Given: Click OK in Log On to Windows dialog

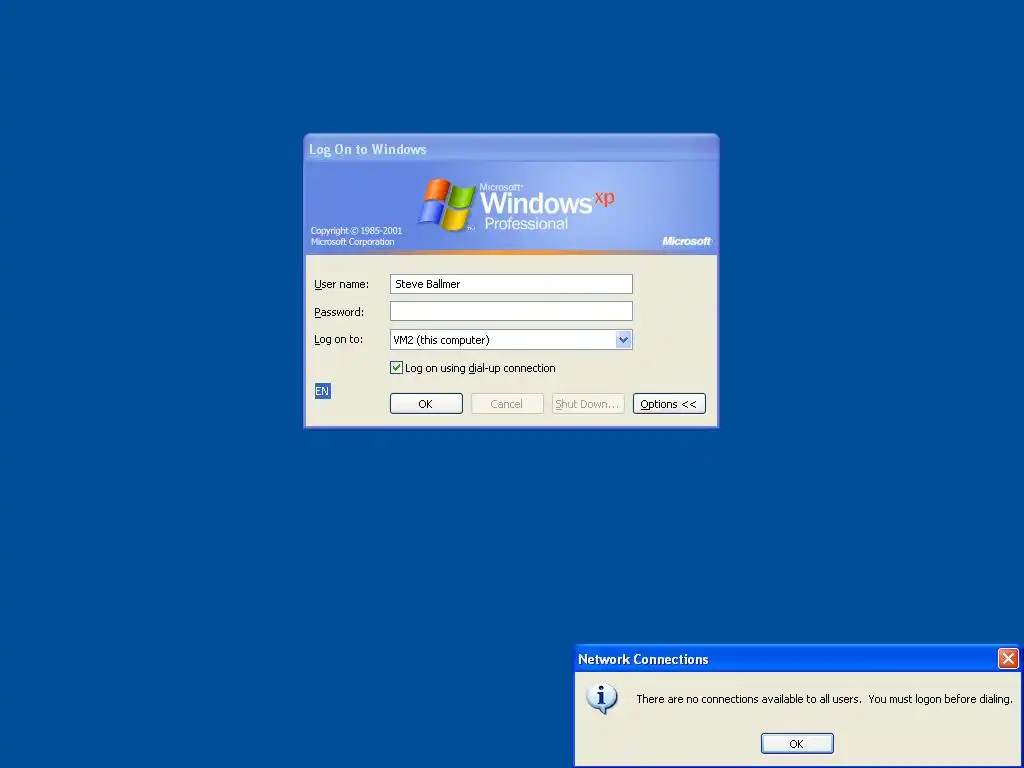Looking at the screenshot, I should 426,404.
